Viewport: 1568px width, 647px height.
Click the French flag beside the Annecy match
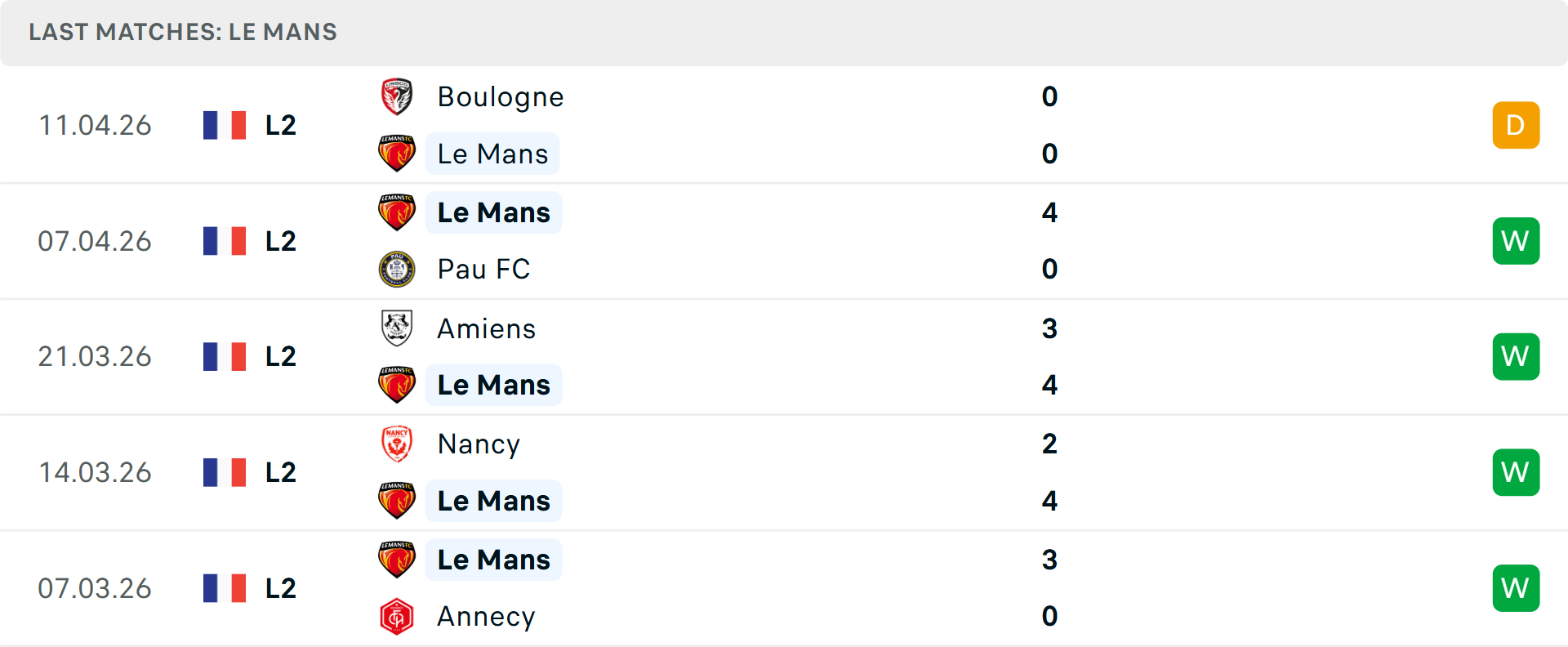(x=224, y=587)
